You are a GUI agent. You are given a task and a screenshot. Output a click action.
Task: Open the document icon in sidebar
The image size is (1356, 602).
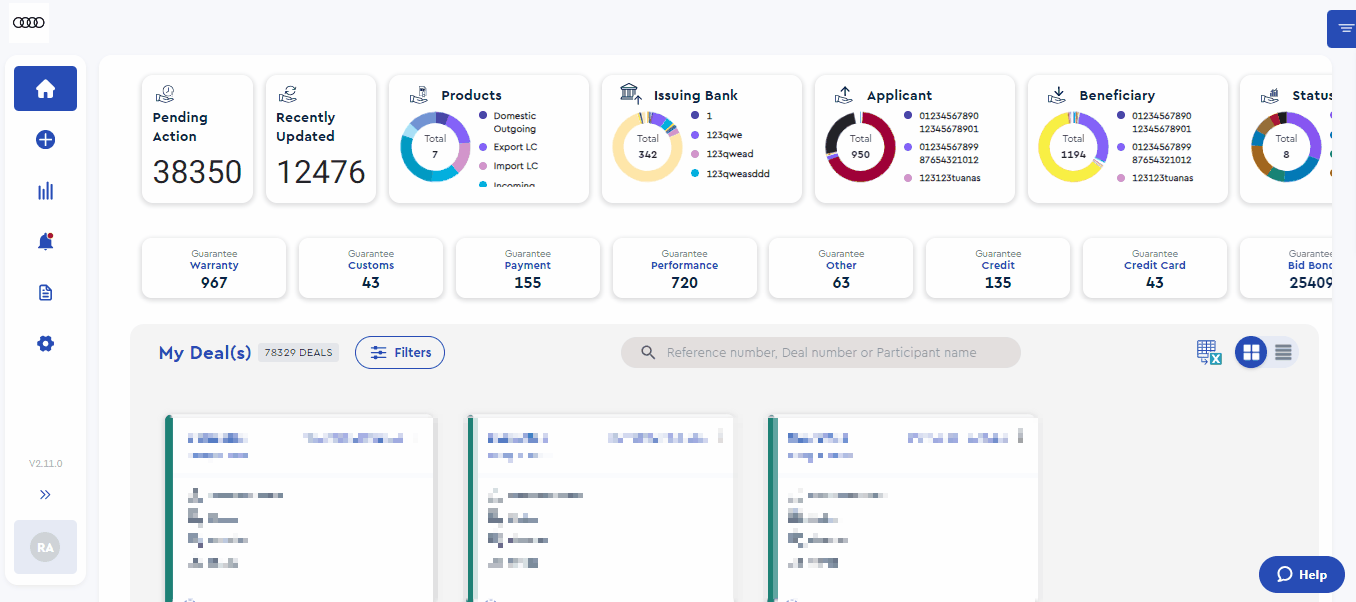45,293
